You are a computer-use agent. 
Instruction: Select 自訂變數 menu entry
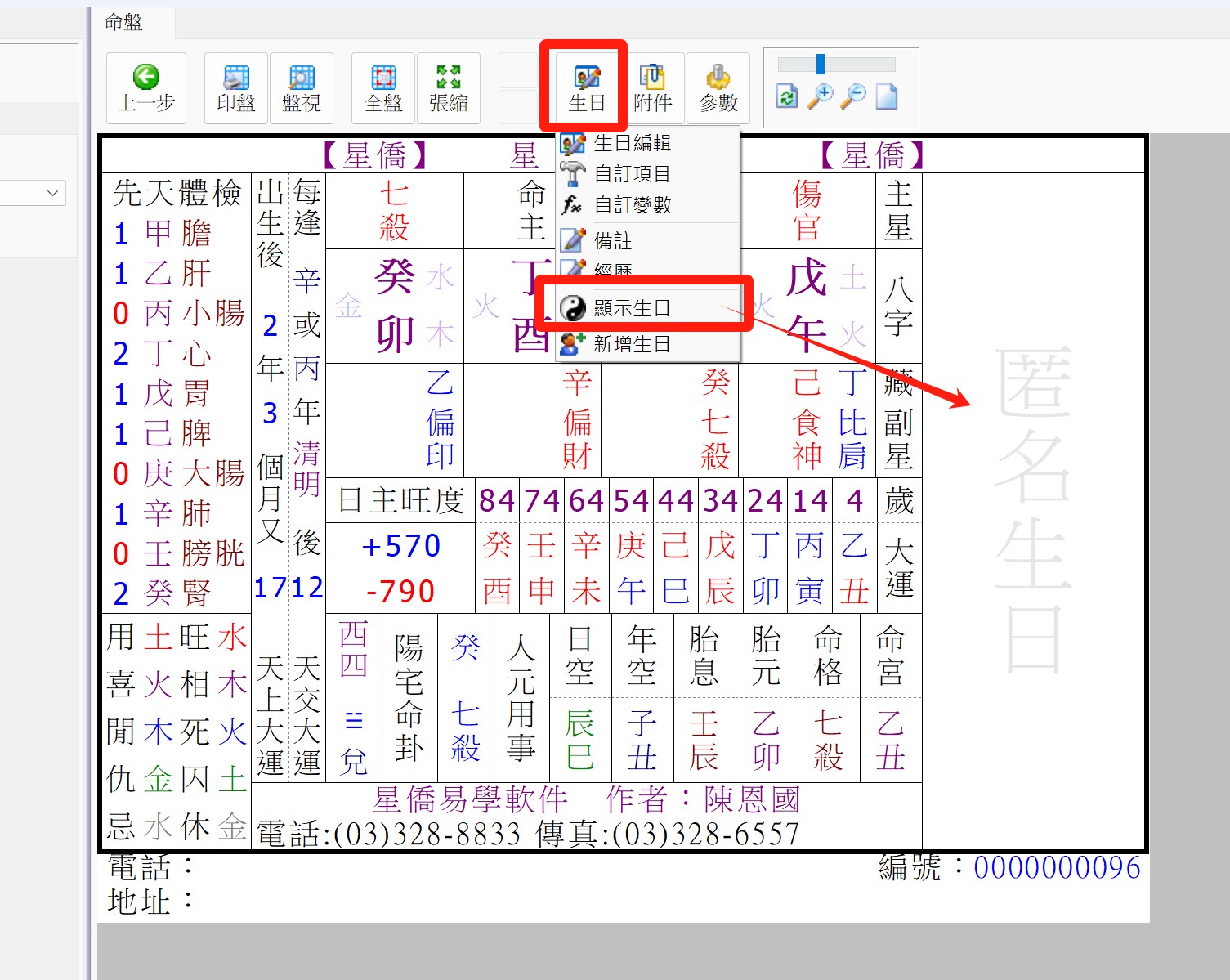point(632,205)
